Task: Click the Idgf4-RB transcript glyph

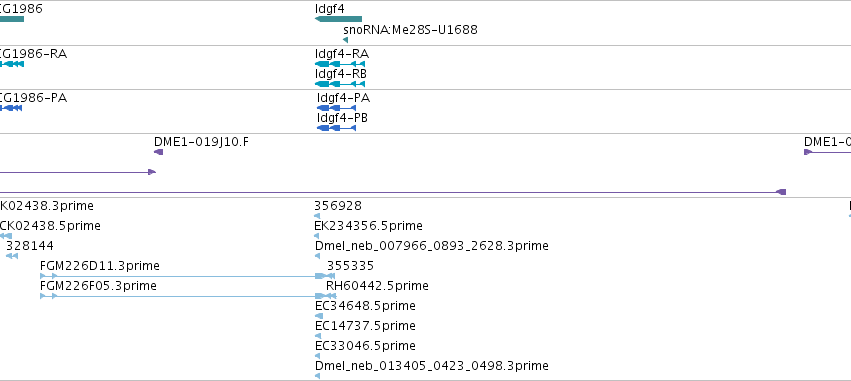Action: 340,84
